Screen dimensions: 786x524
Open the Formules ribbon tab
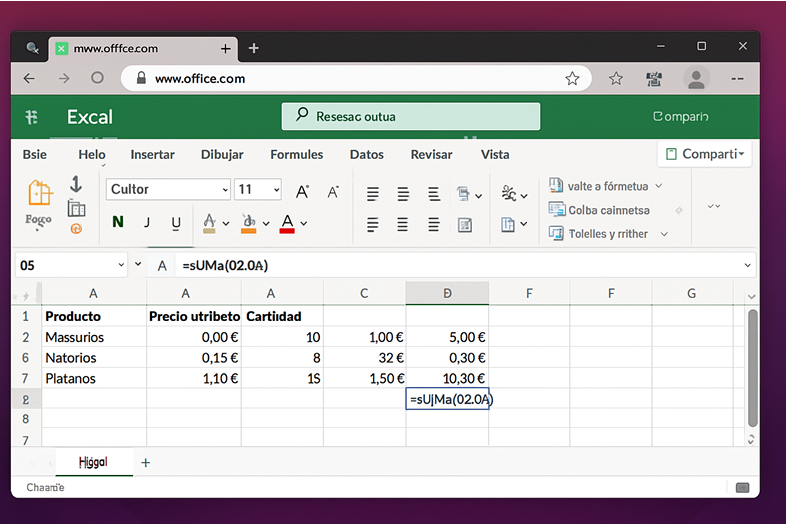[297, 154]
